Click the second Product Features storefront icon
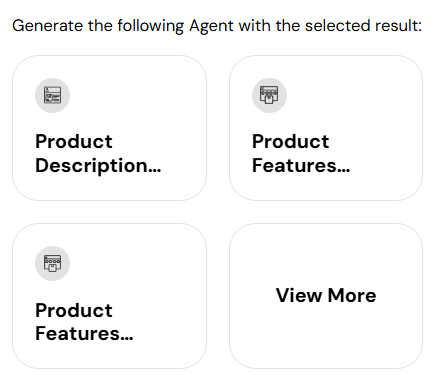The height and width of the screenshot is (375, 437). coord(52,263)
